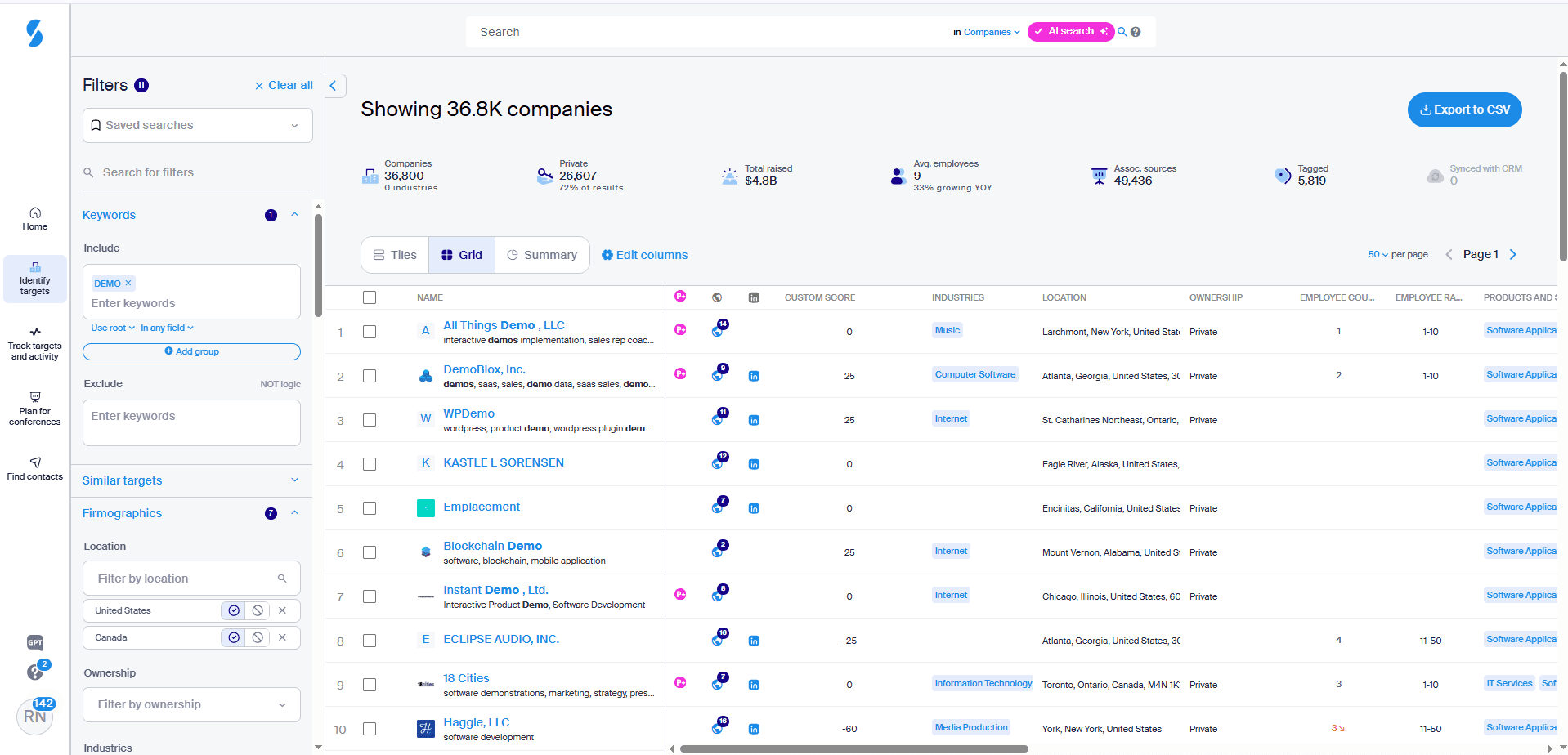Open Identify targets in the sidebar
Image resolution: width=1568 pixels, height=755 pixels.
coord(34,279)
